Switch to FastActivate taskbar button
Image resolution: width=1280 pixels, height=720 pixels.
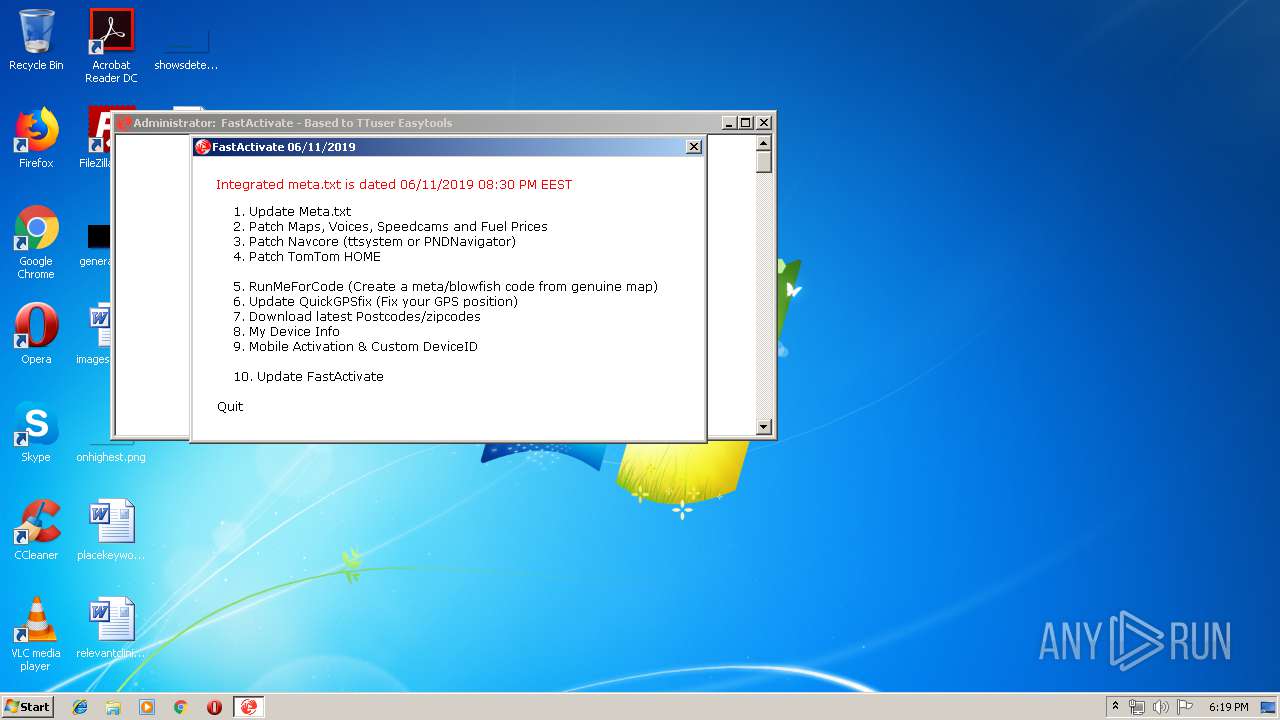(249, 707)
